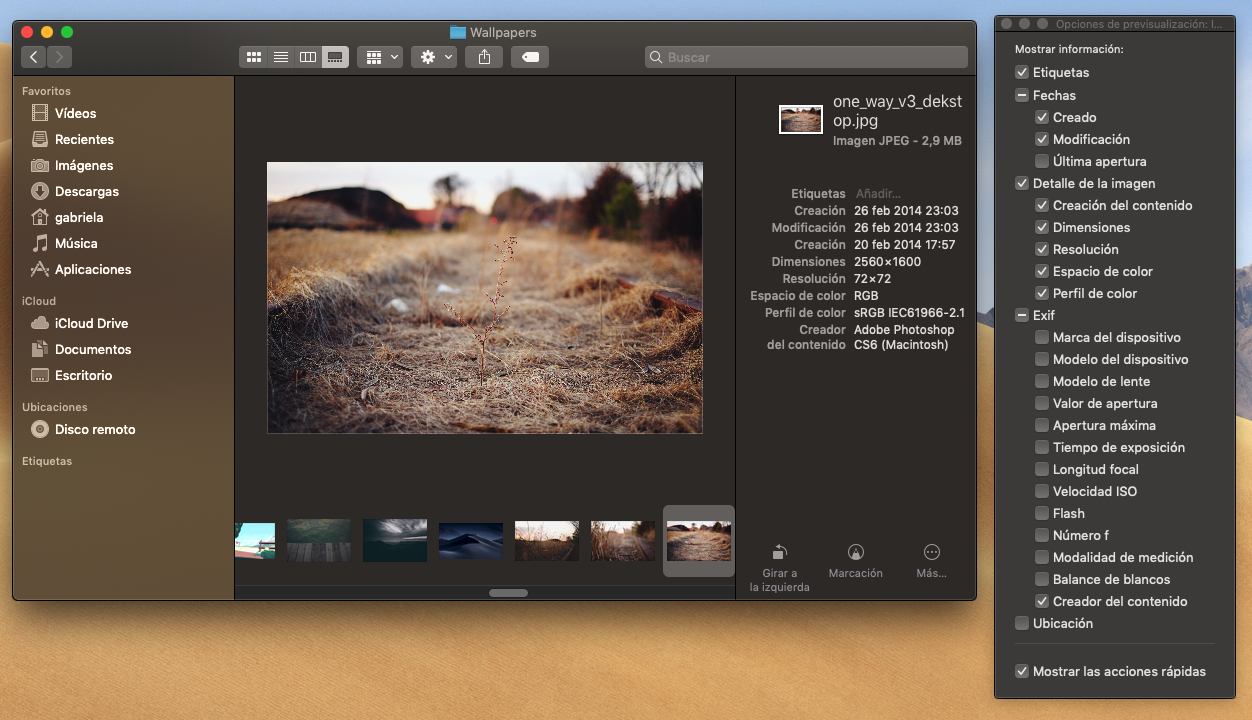Screen dimensions: 1252x720
Task: Click the Edit Tags toolbar button
Action: (530, 57)
